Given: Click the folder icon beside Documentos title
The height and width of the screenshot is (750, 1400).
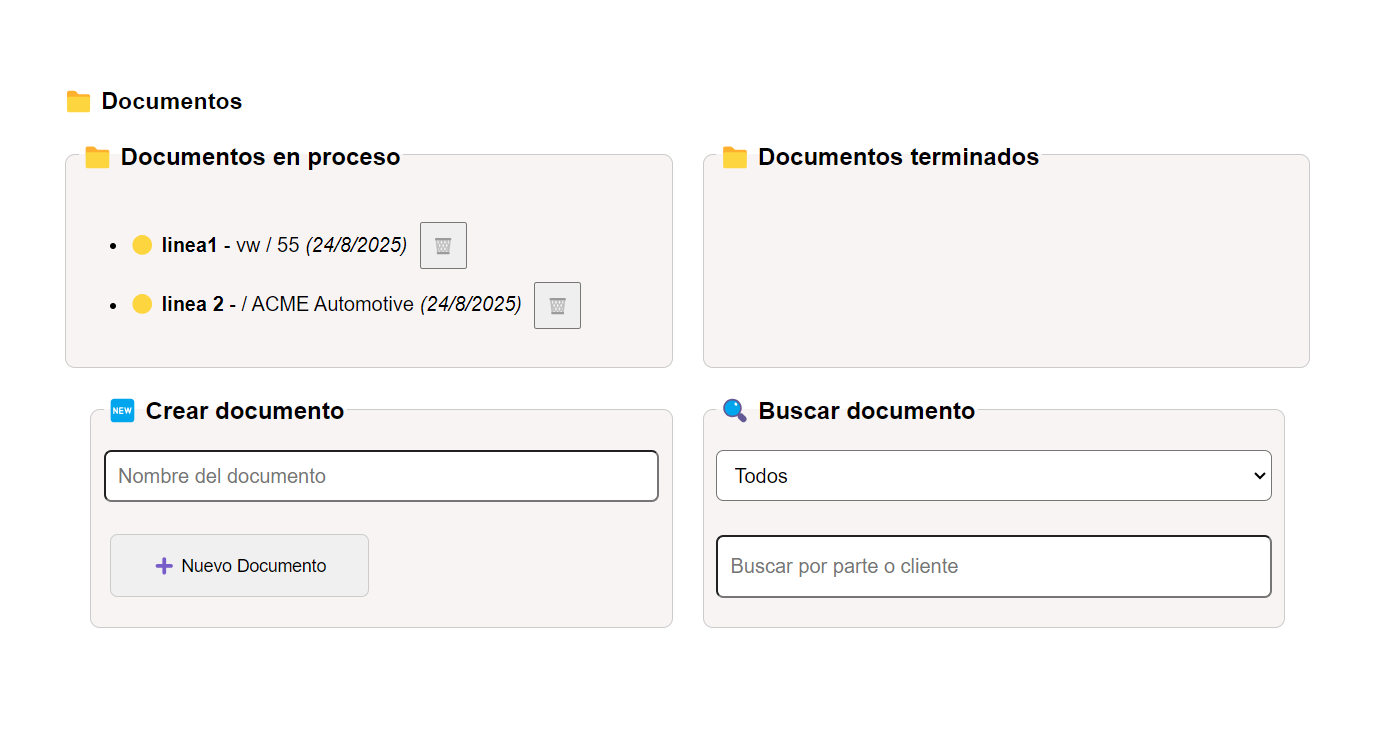Looking at the screenshot, I should point(78,102).
